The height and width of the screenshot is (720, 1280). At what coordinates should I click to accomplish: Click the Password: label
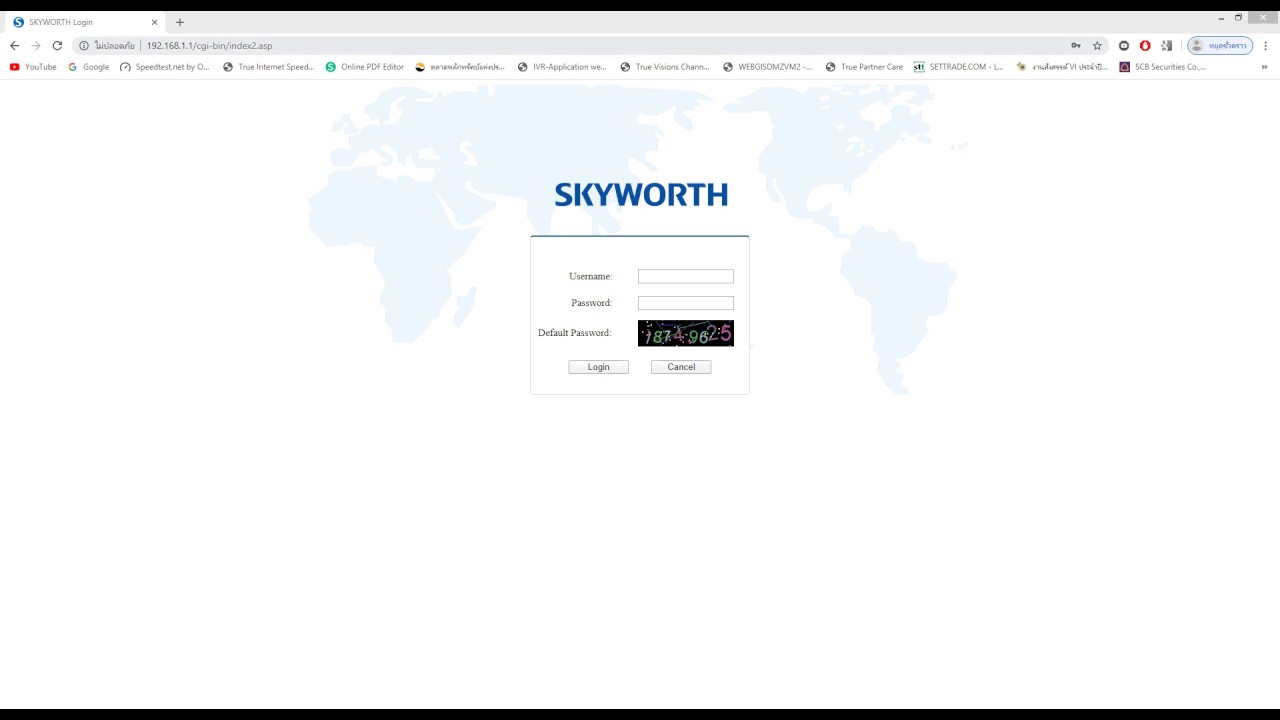coord(591,303)
